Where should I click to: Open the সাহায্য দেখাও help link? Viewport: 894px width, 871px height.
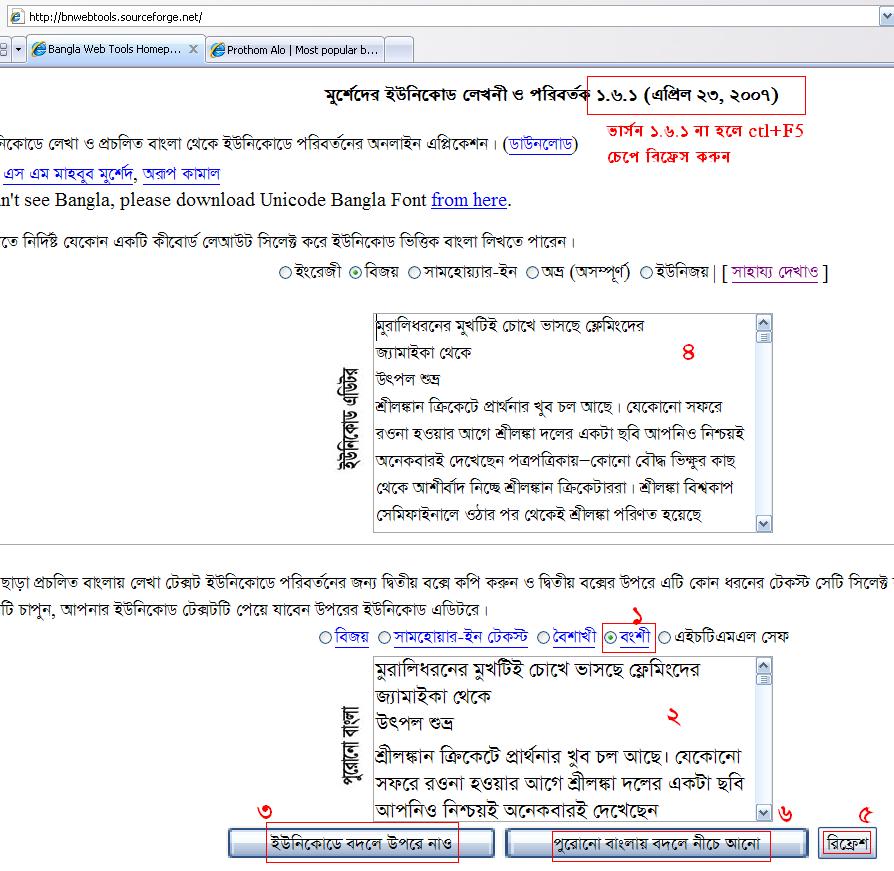[x=775, y=272]
